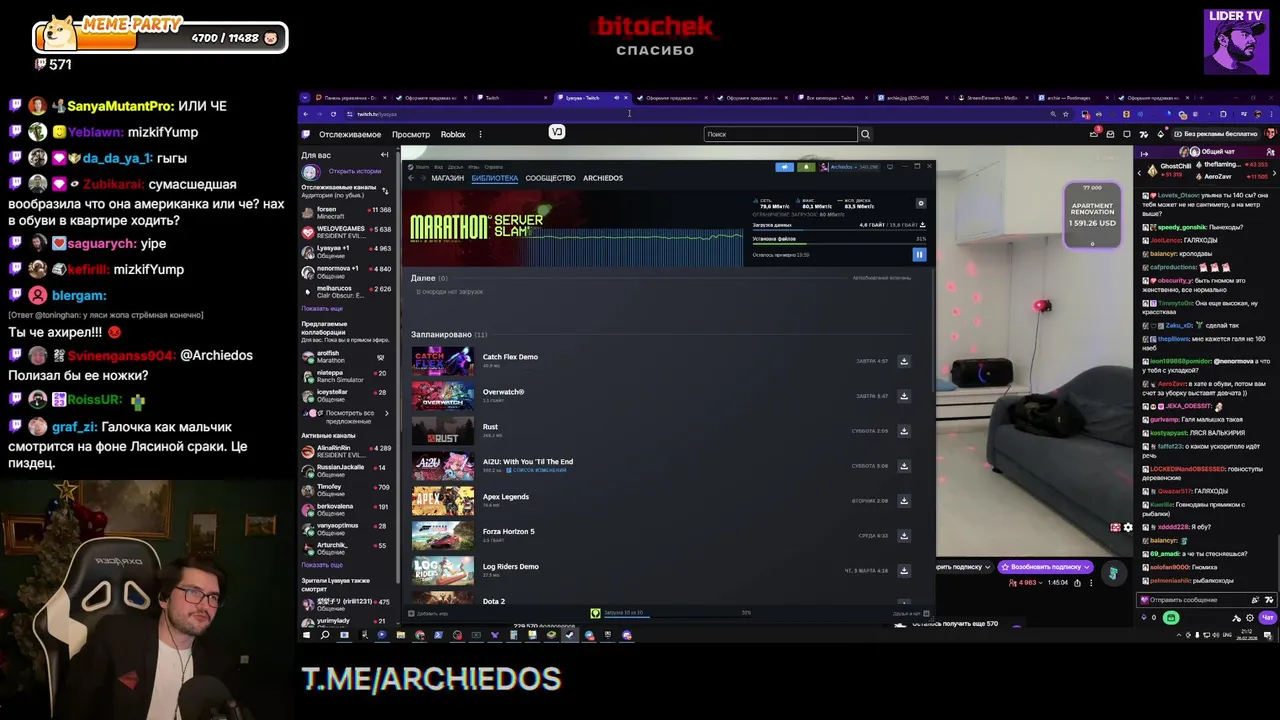Click 'Без рекламы бесплатно' button
The height and width of the screenshot is (720, 1280).
[x=1215, y=134]
